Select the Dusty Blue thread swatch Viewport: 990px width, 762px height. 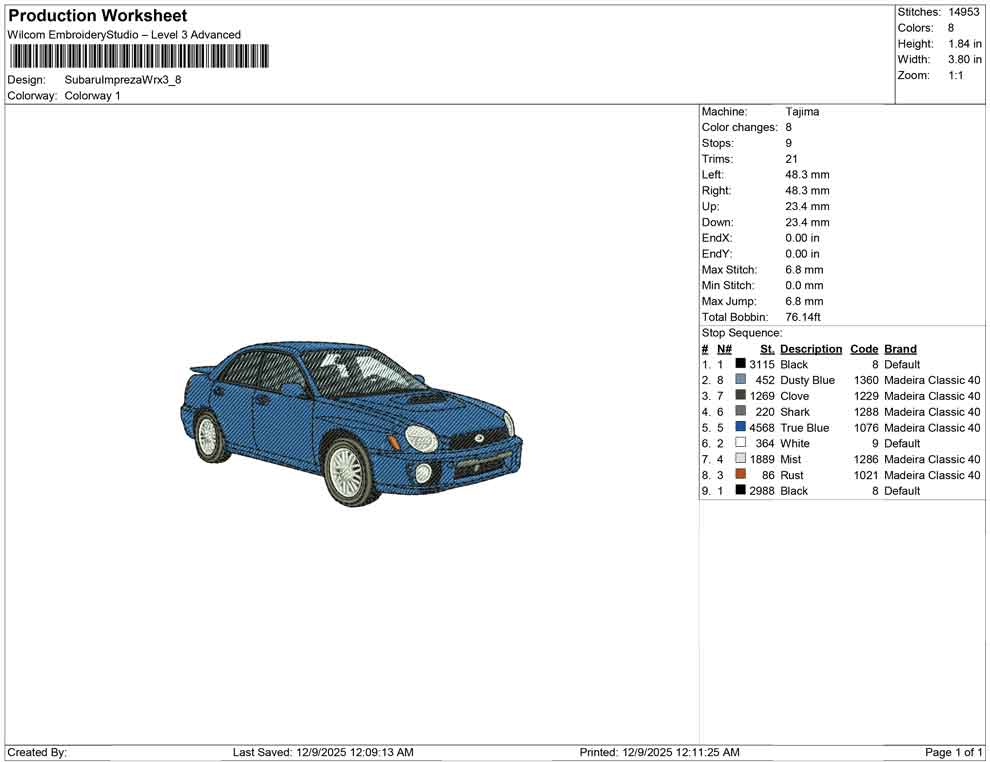click(740, 380)
